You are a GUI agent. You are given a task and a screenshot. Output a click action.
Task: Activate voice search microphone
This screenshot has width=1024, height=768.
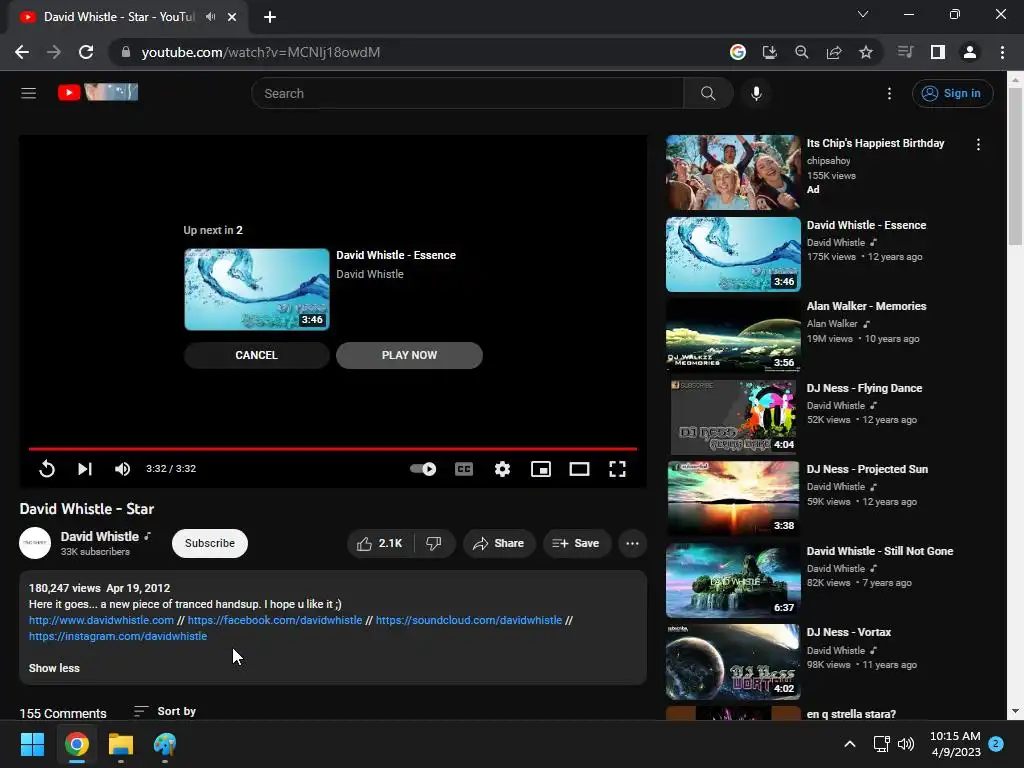756,93
